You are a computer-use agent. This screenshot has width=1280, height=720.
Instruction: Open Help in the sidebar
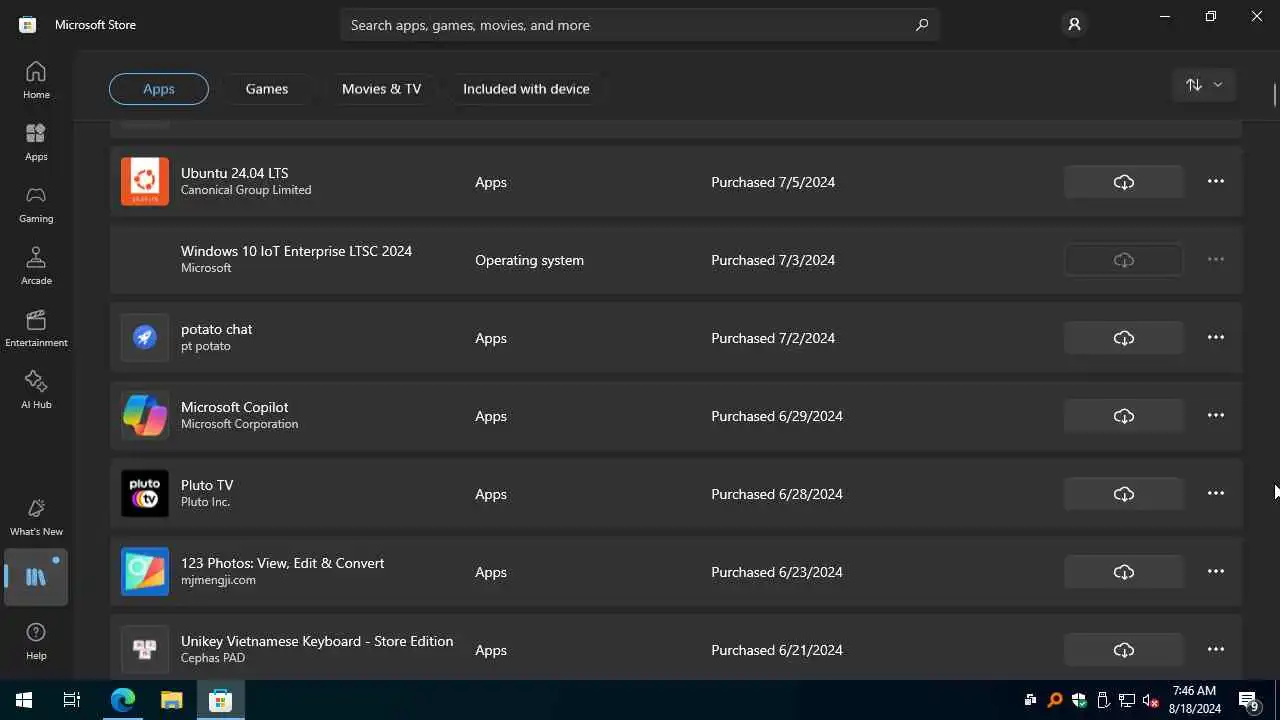[36, 641]
